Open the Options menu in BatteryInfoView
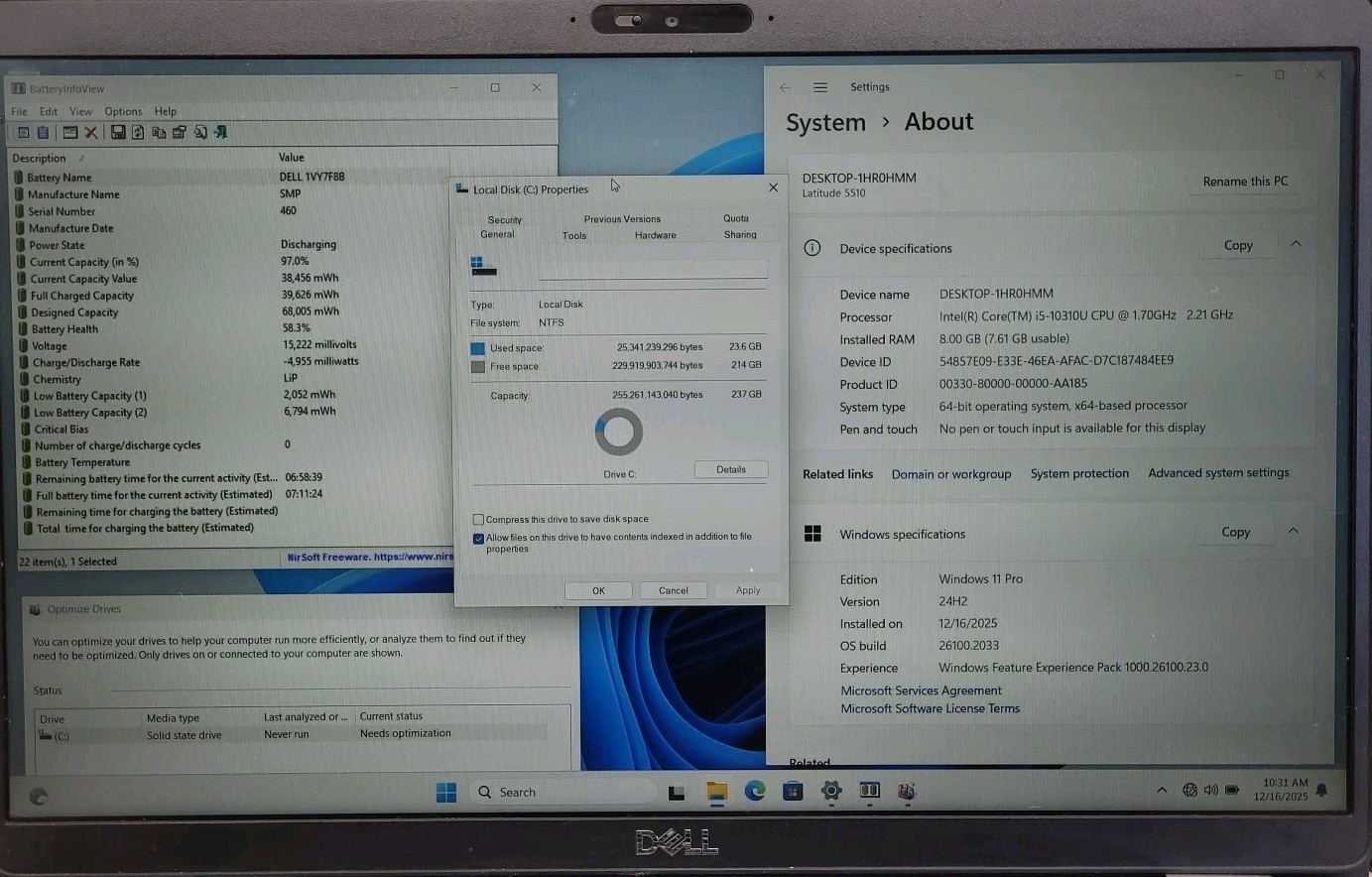 coord(123,111)
